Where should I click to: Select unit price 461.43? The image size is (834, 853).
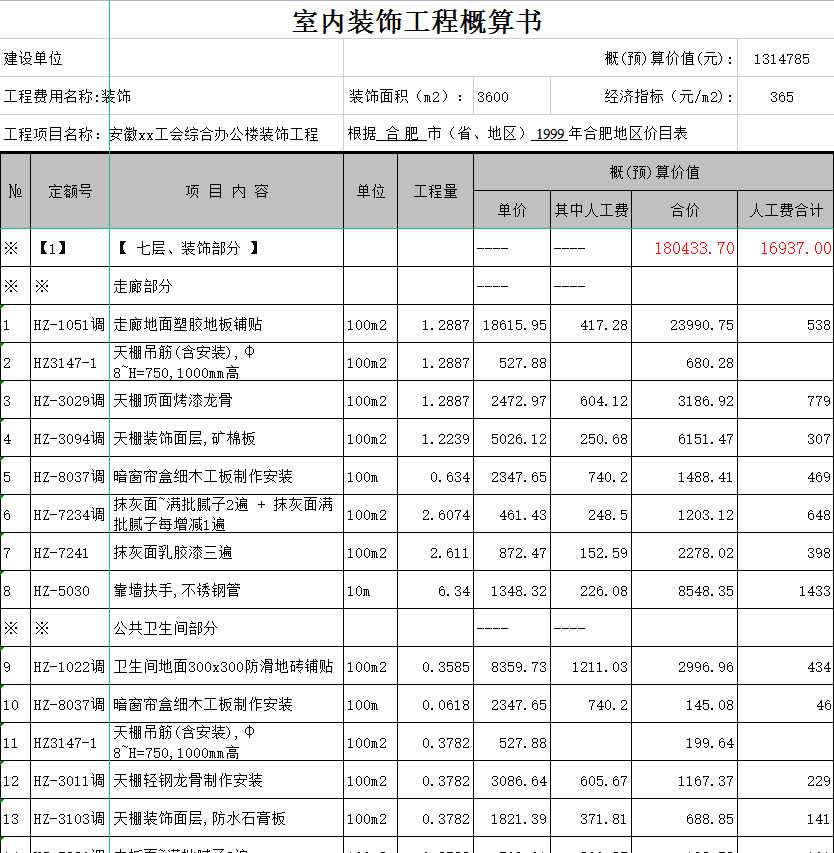[523, 515]
